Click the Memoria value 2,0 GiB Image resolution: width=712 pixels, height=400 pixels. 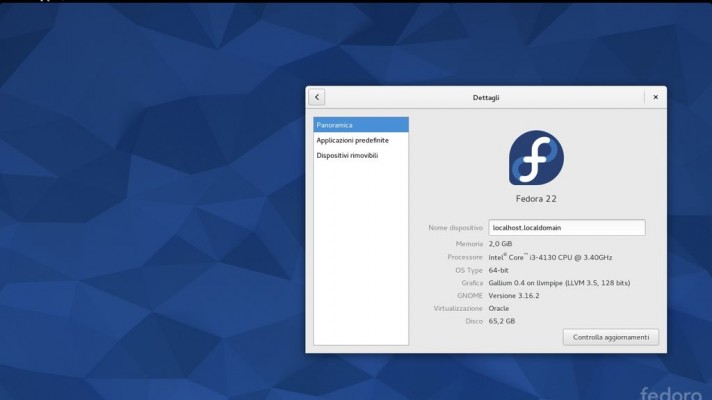coord(500,244)
